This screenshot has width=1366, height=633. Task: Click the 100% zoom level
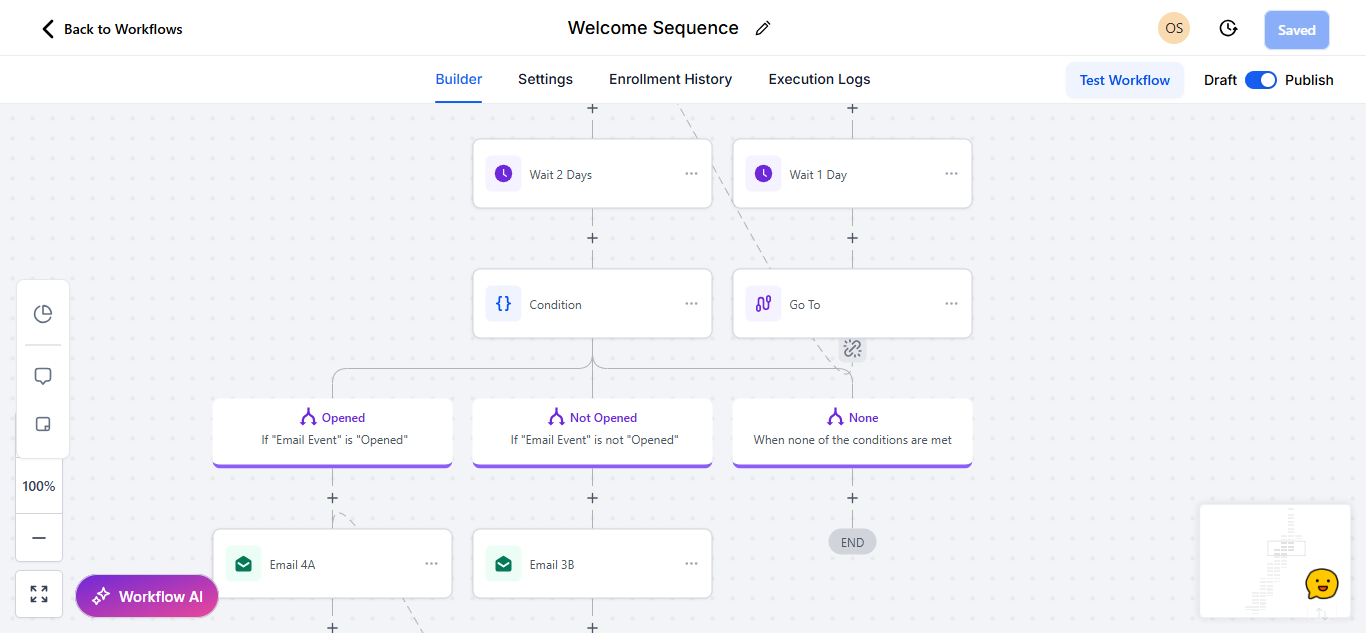pos(39,486)
